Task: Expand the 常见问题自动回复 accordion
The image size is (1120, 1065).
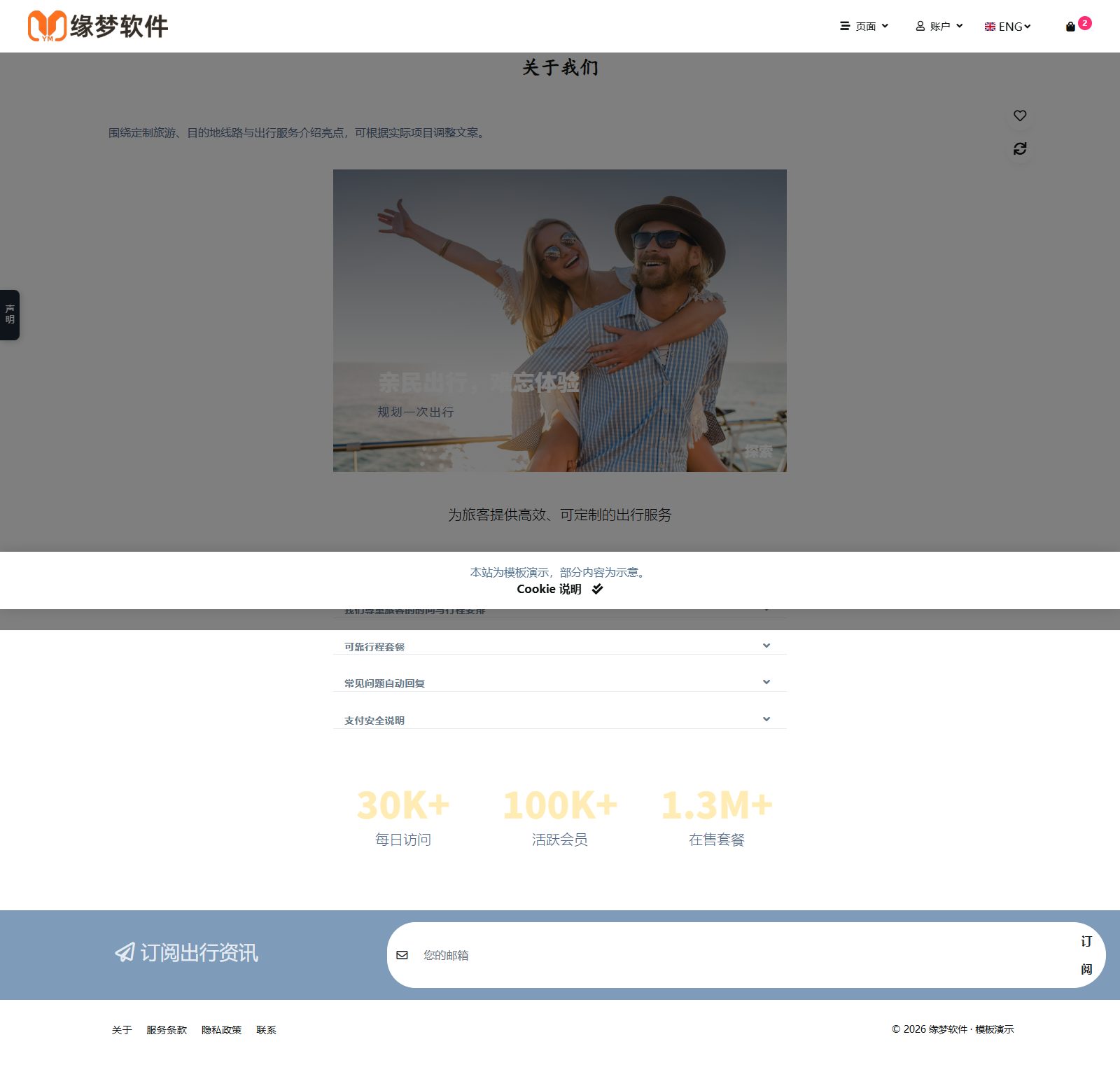Action: (560, 683)
